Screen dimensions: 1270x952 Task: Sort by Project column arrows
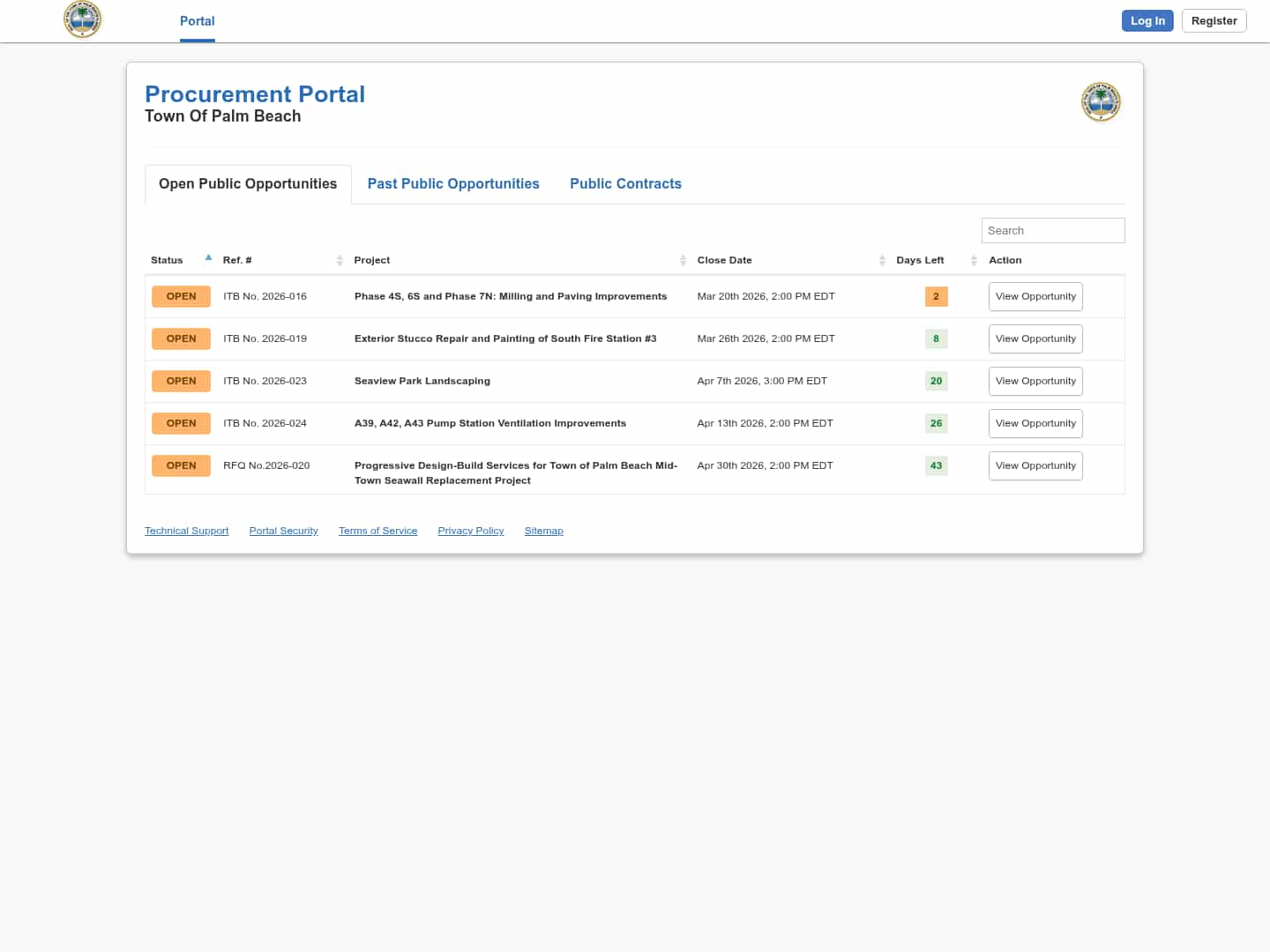click(683, 260)
